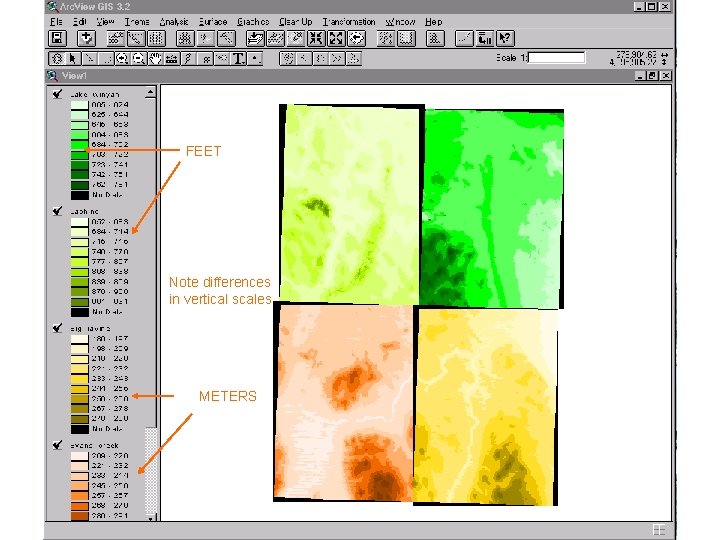Open the Clean Up menu
The width and height of the screenshot is (720, 540).
(x=296, y=22)
